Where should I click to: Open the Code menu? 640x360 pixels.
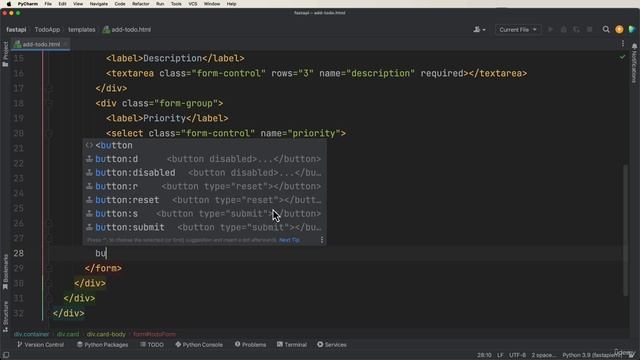click(120, 4)
